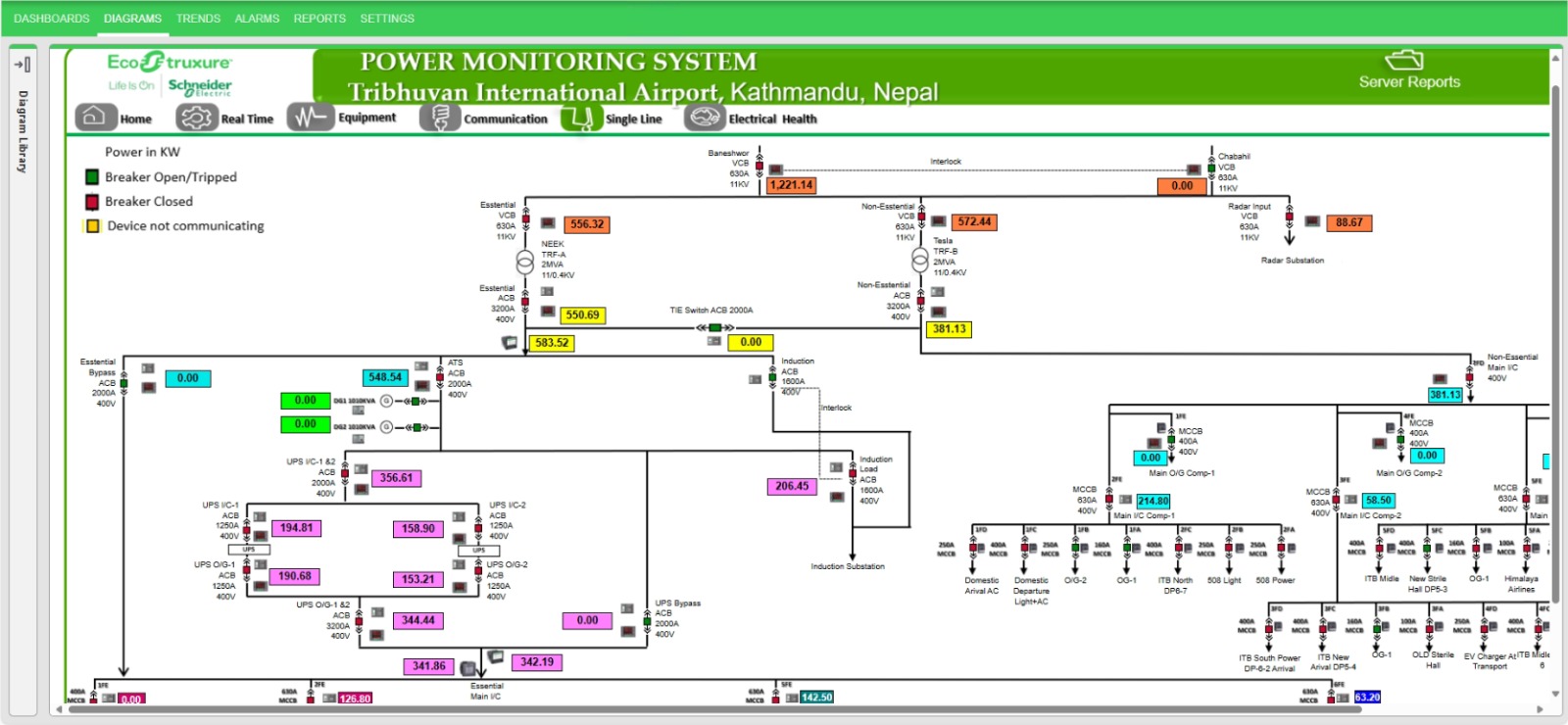Open the Communication icon
Viewport: 1568px width, 725px height.
(x=440, y=118)
